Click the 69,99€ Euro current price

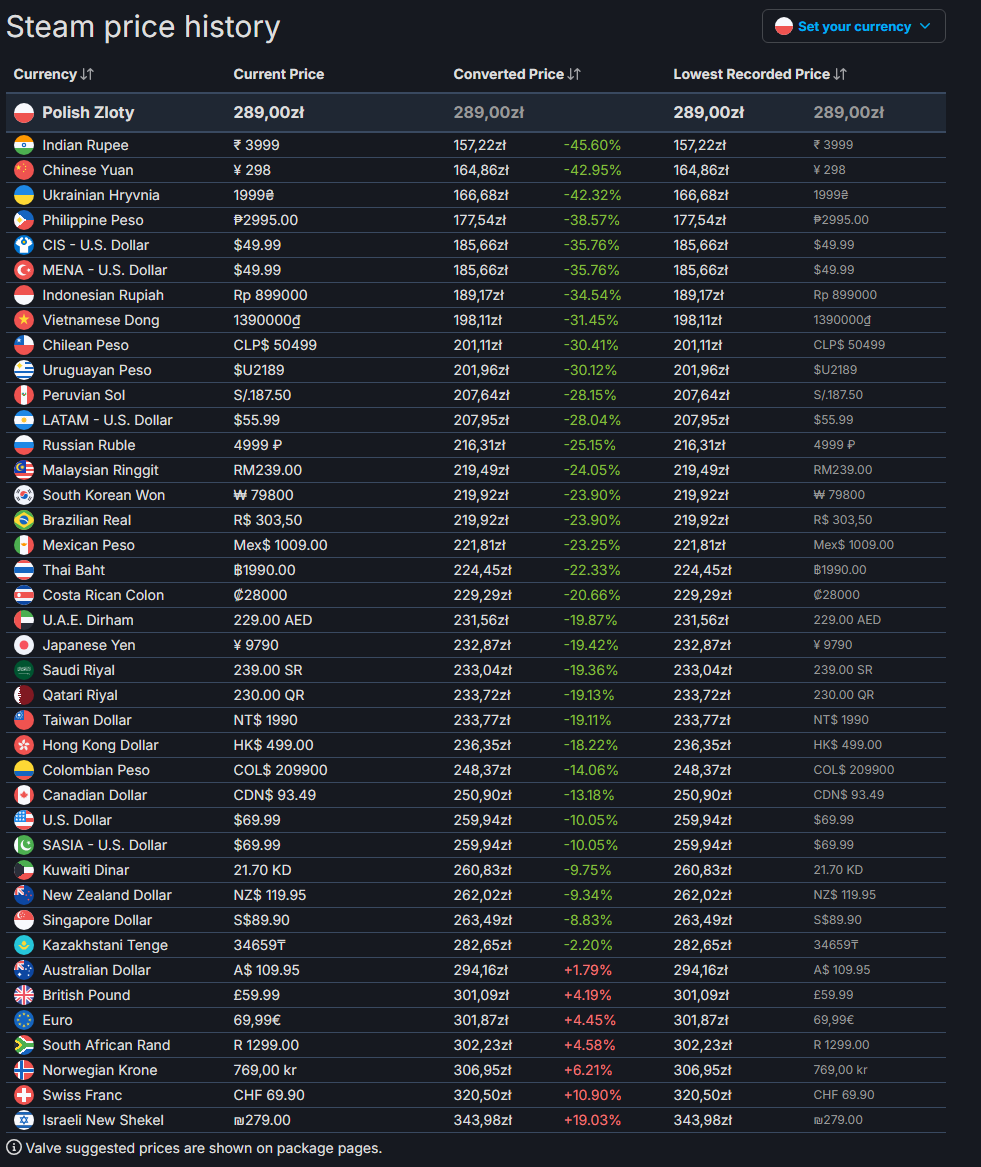(x=257, y=1020)
